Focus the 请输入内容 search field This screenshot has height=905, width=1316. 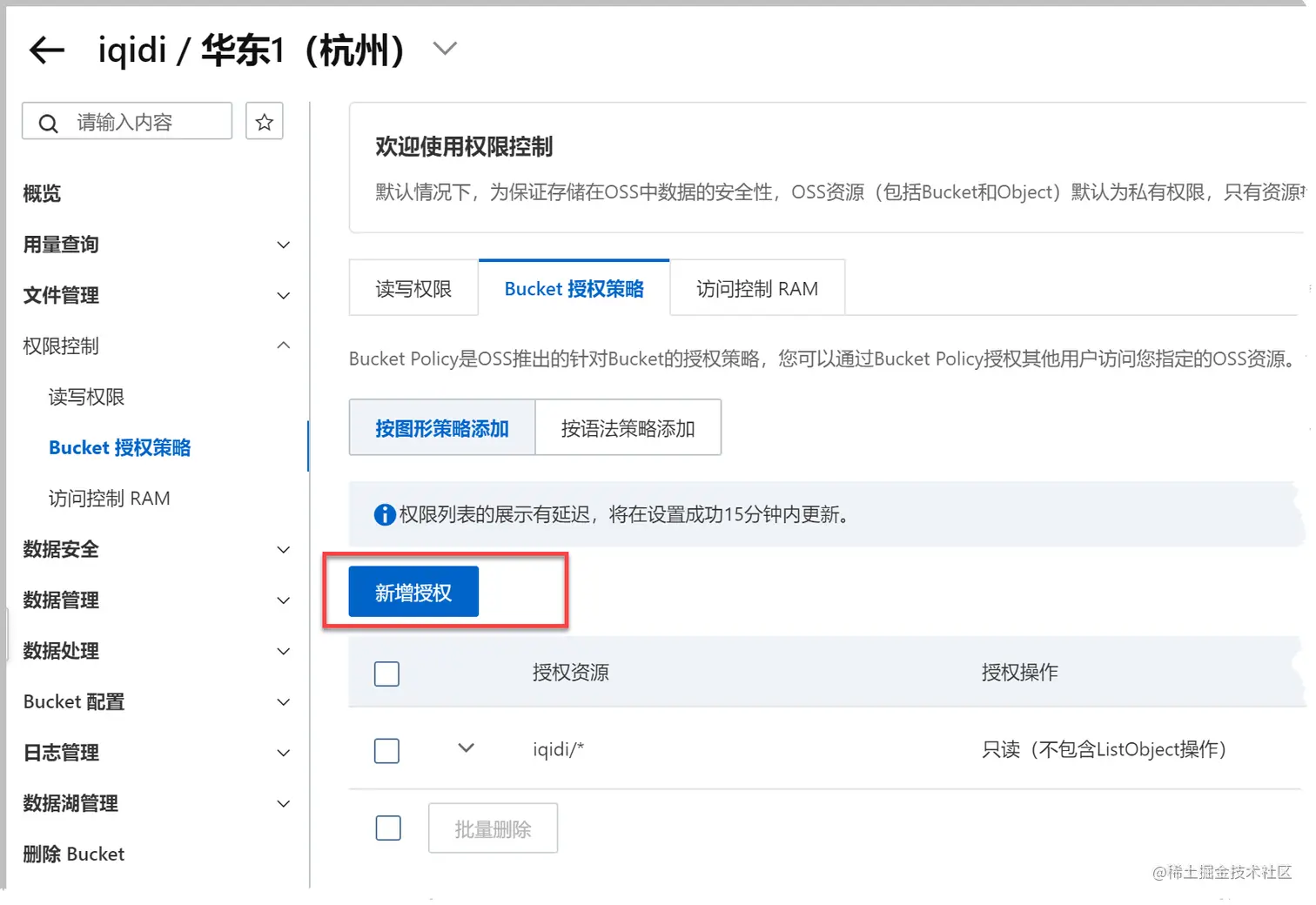pyautogui.click(x=127, y=121)
